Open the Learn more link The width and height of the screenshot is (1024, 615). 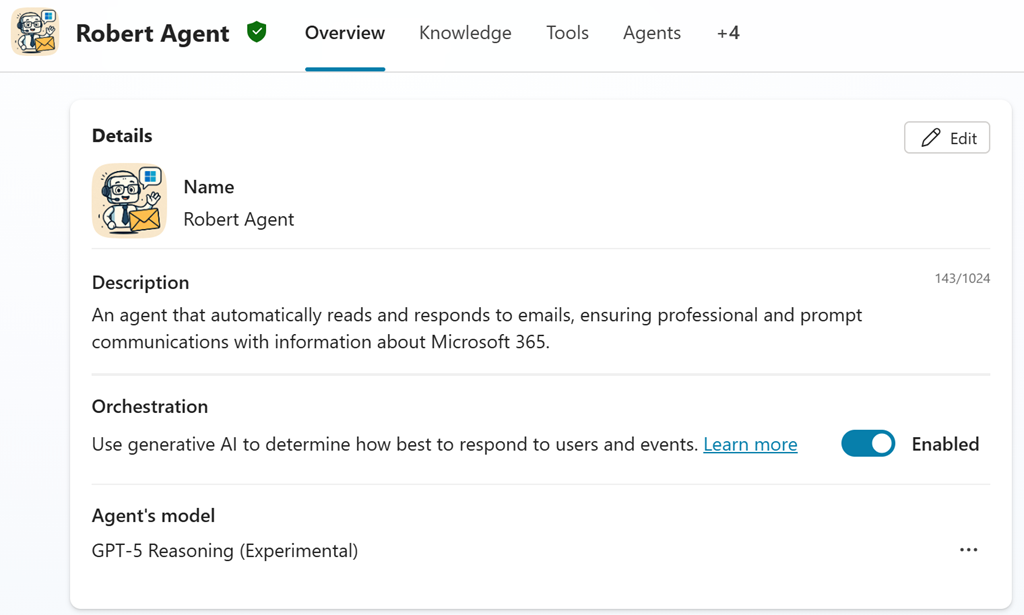click(x=750, y=444)
